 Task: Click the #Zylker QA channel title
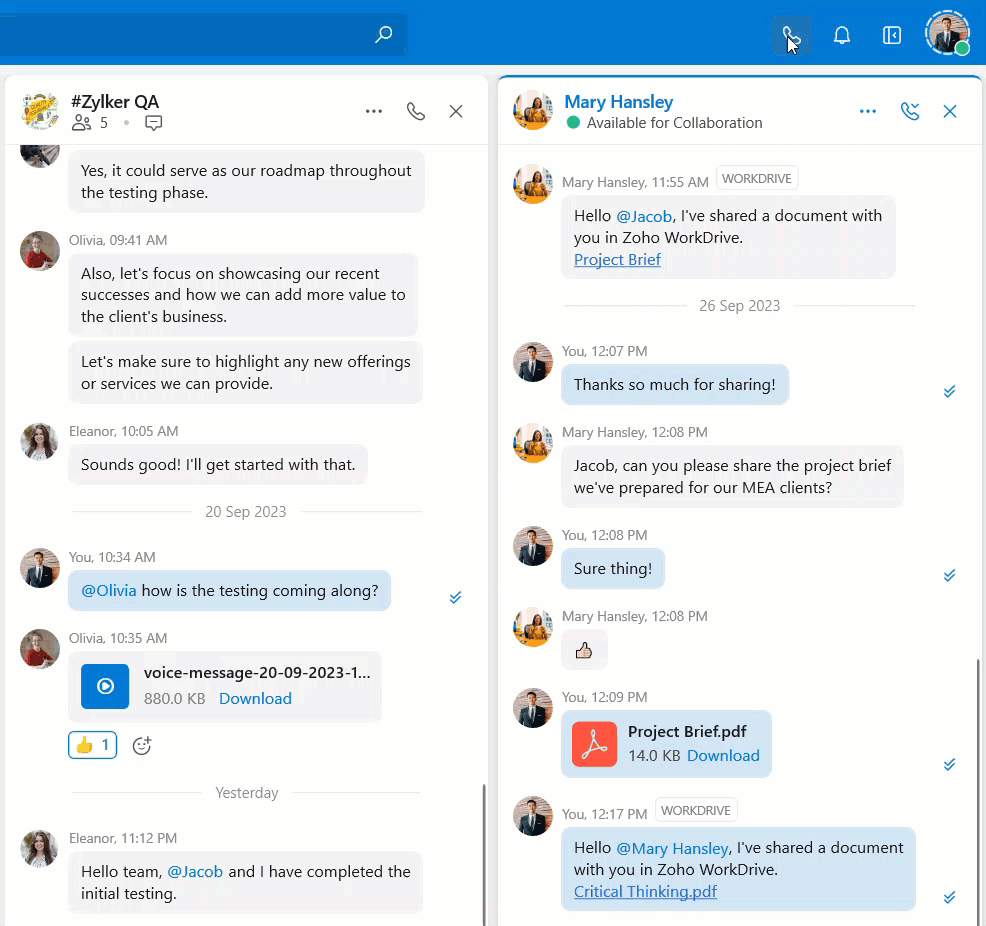click(114, 102)
